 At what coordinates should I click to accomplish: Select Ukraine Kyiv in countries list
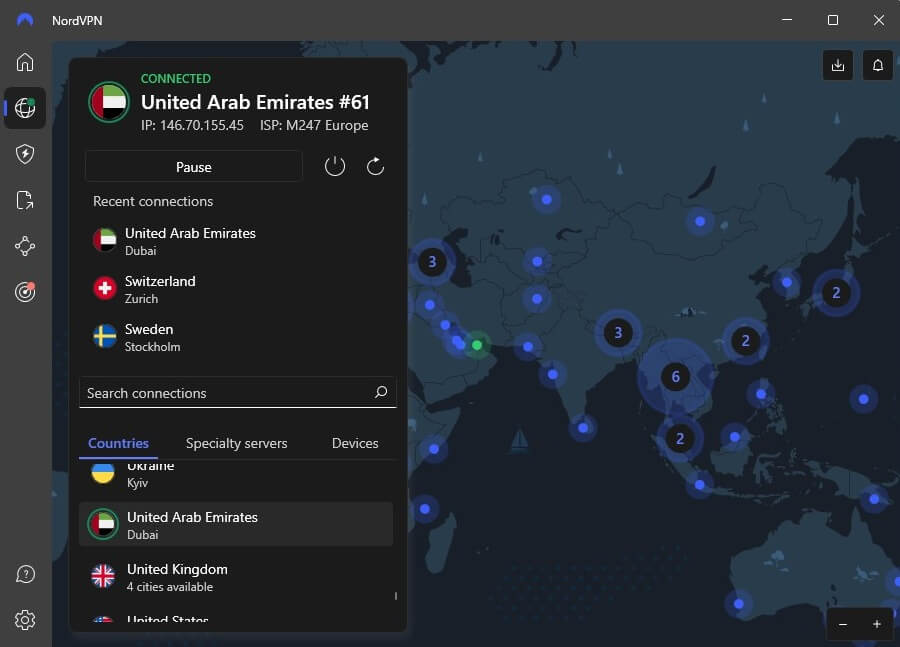(236, 474)
